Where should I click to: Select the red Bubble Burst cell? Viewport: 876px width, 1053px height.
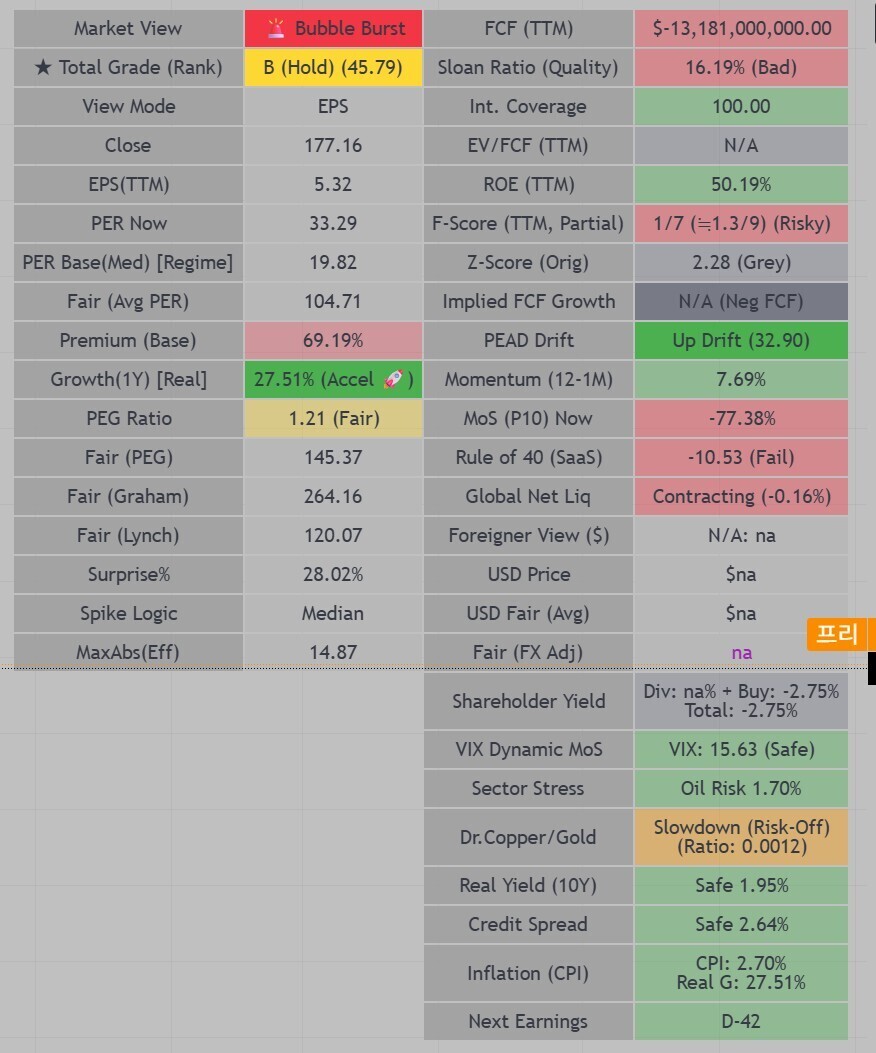pyautogui.click(x=333, y=28)
